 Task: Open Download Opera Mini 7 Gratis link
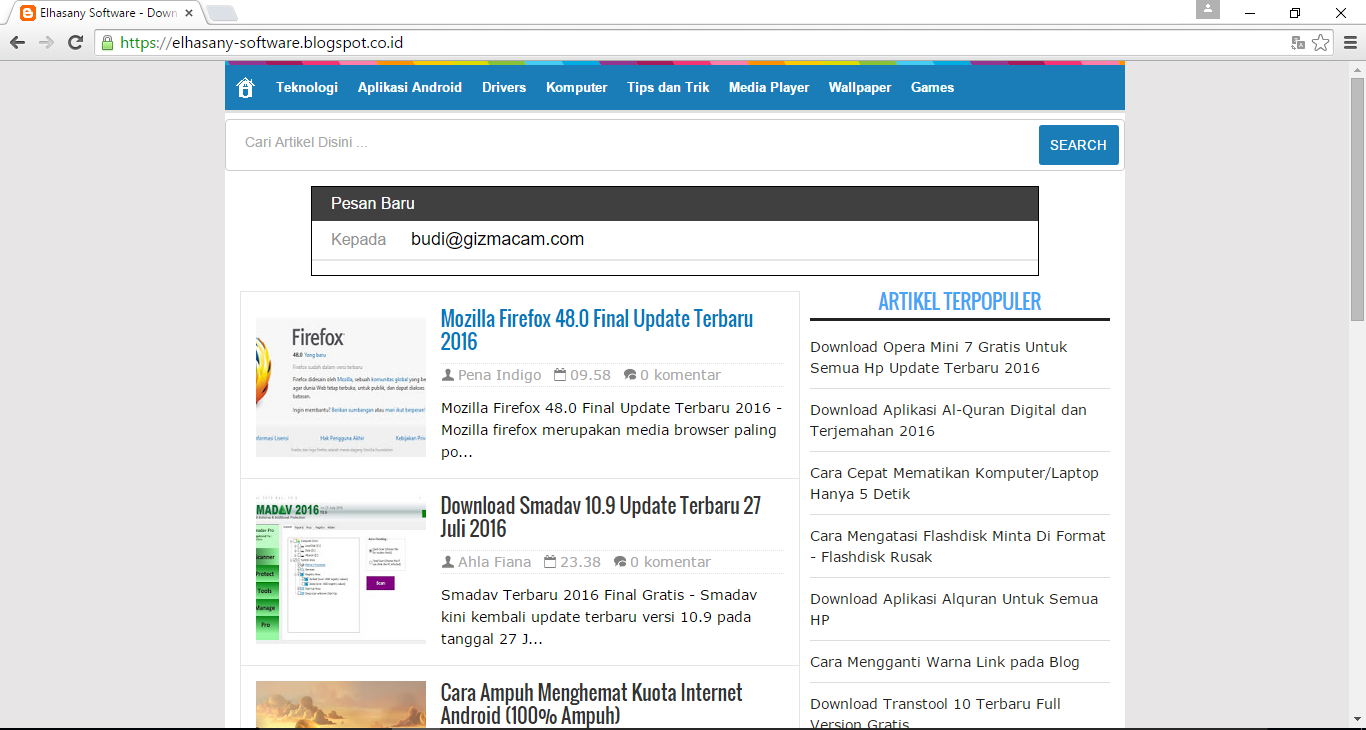[x=939, y=358]
